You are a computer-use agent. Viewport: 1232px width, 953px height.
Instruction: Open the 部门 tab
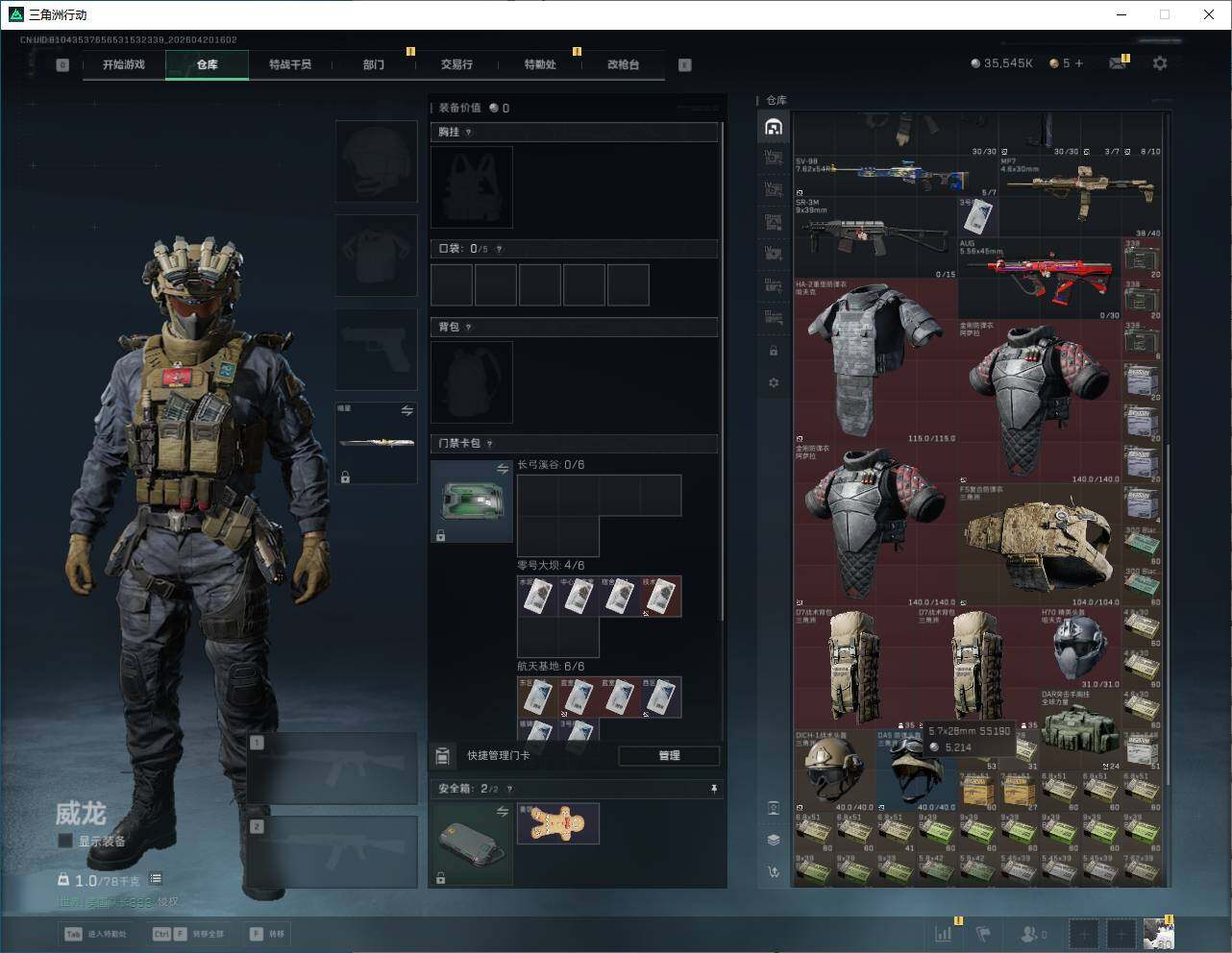[373, 64]
